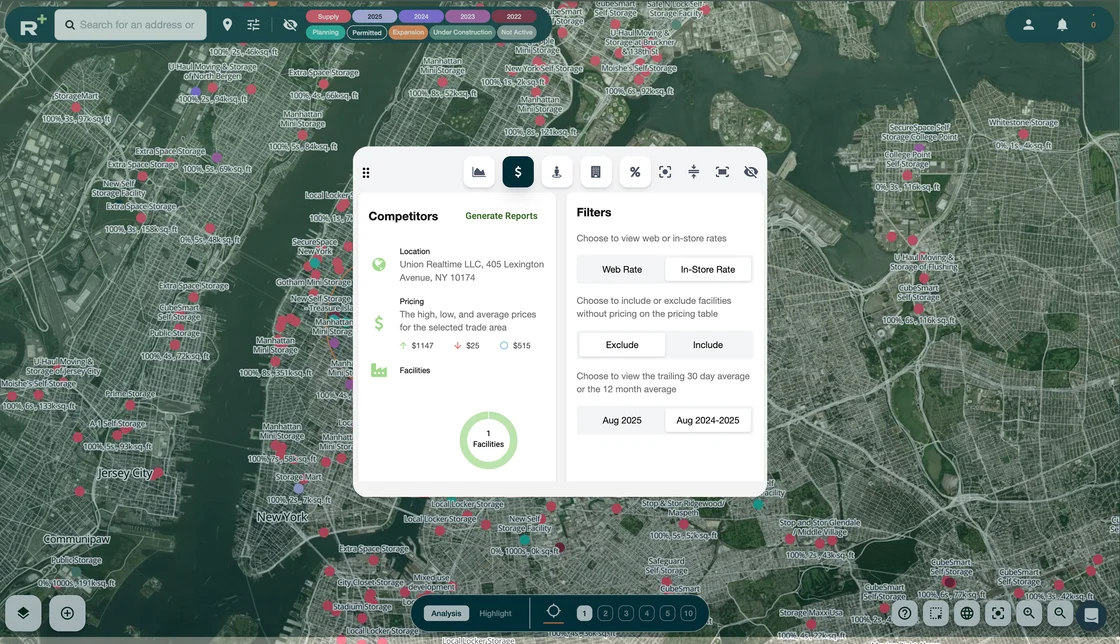Focus the address search field
1120x644 pixels.
tap(131, 25)
